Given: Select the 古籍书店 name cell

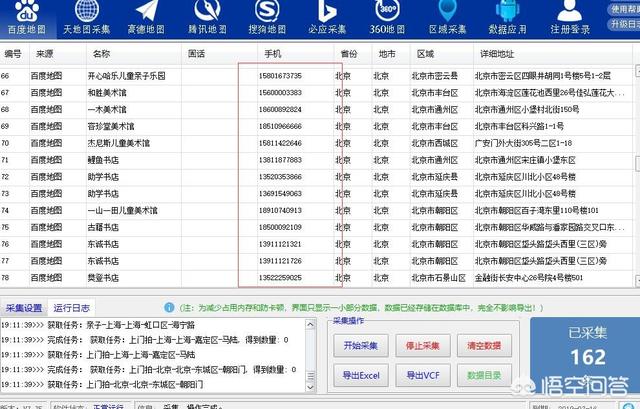Looking at the screenshot, I should (x=103, y=227).
